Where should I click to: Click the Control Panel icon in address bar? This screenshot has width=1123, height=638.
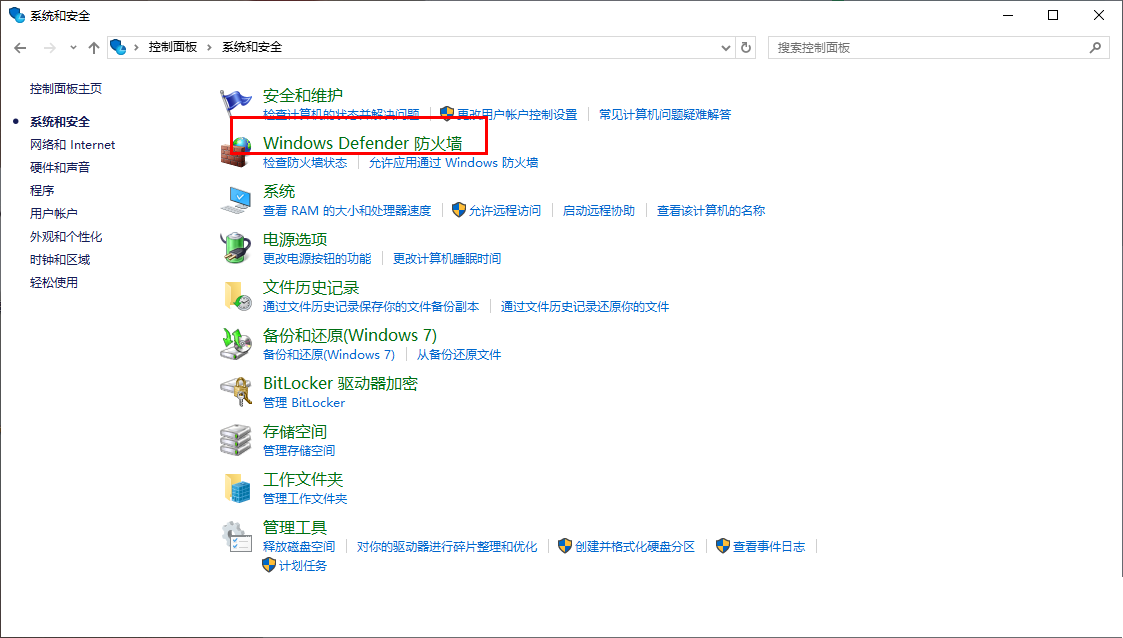point(118,47)
